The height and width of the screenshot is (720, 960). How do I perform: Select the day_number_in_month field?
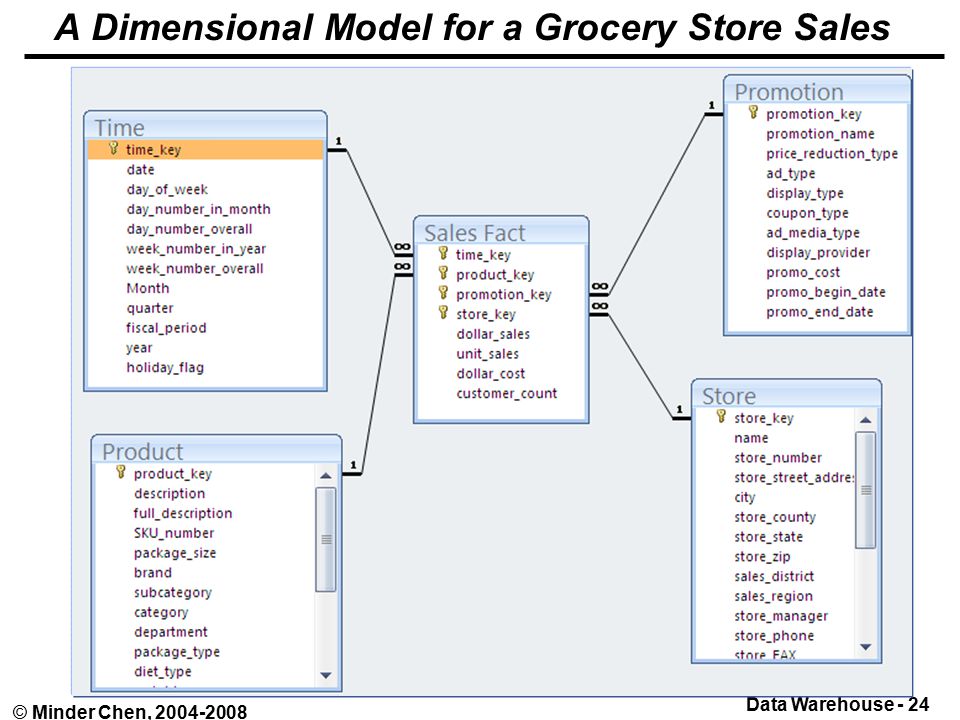198,209
